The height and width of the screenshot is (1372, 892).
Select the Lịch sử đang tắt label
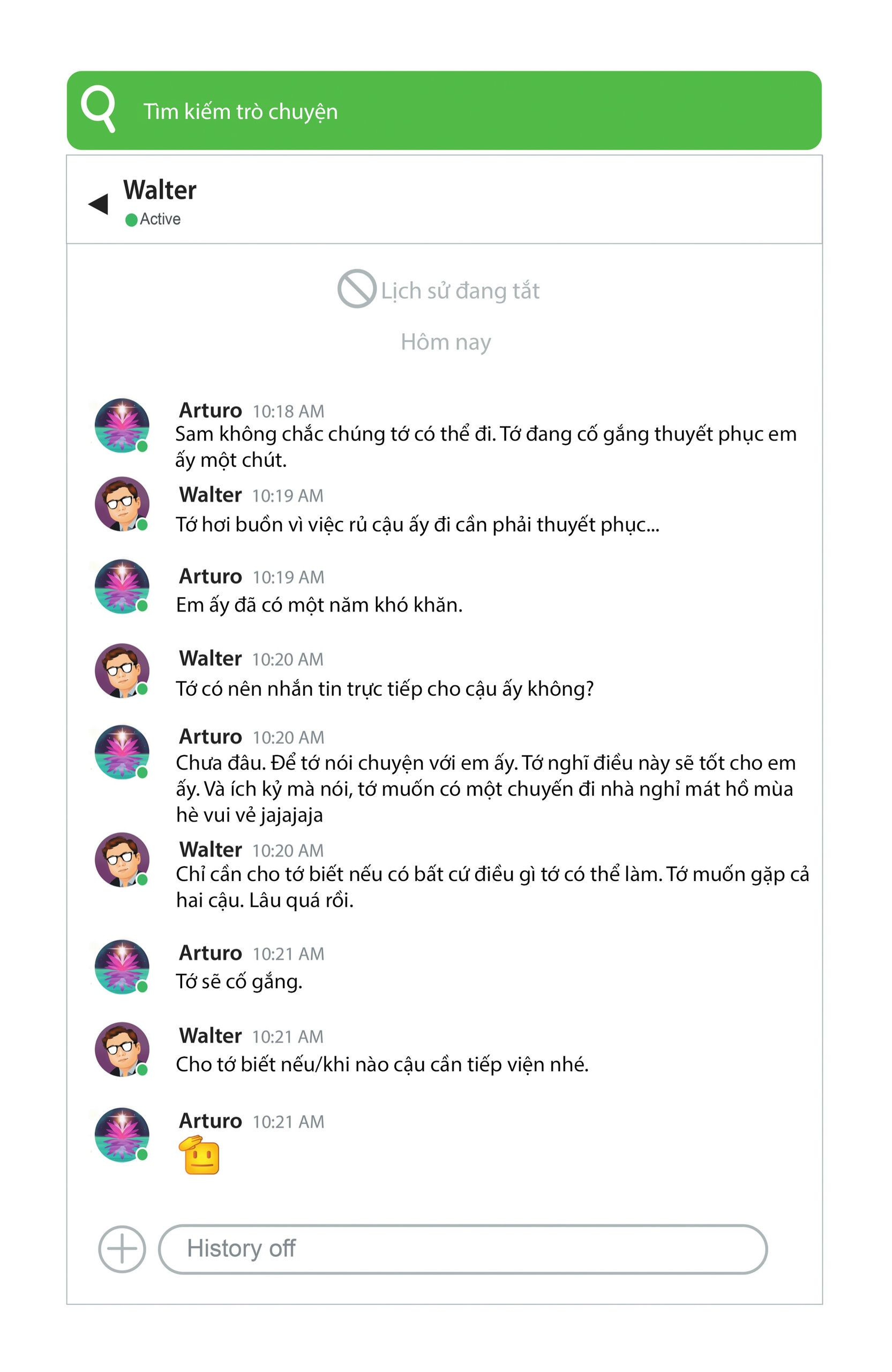coord(460,290)
